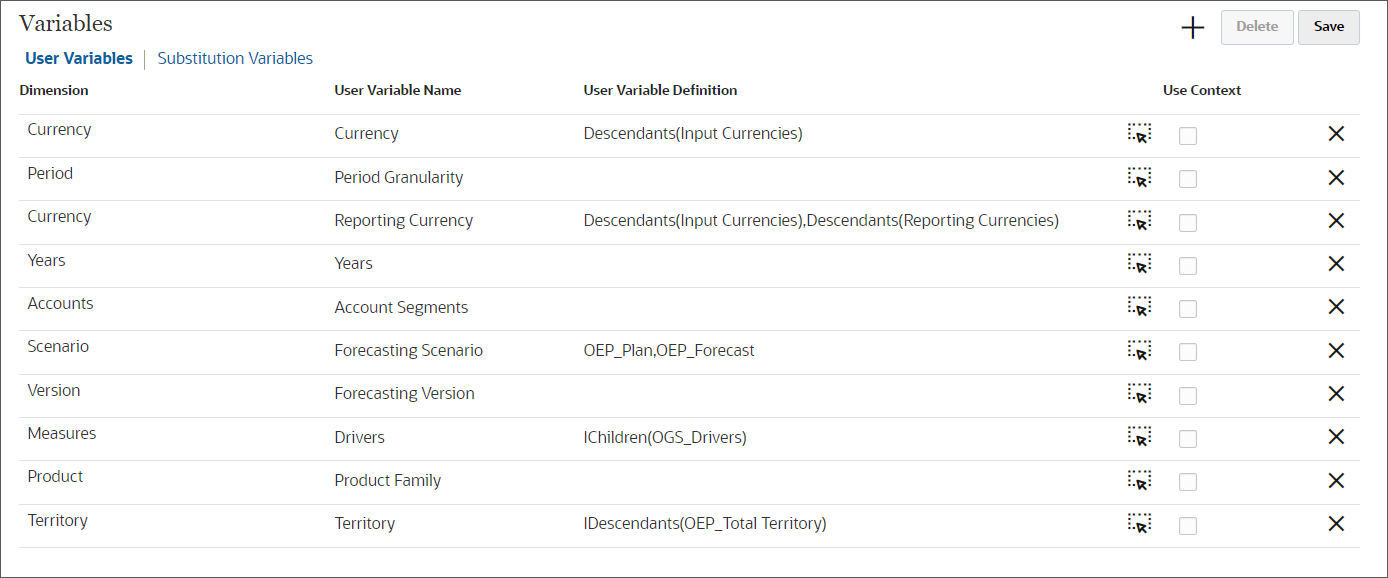Open the member selector for Reporting Currency
The image size is (1388, 578).
pyautogui.click(x=1138, y=221)
